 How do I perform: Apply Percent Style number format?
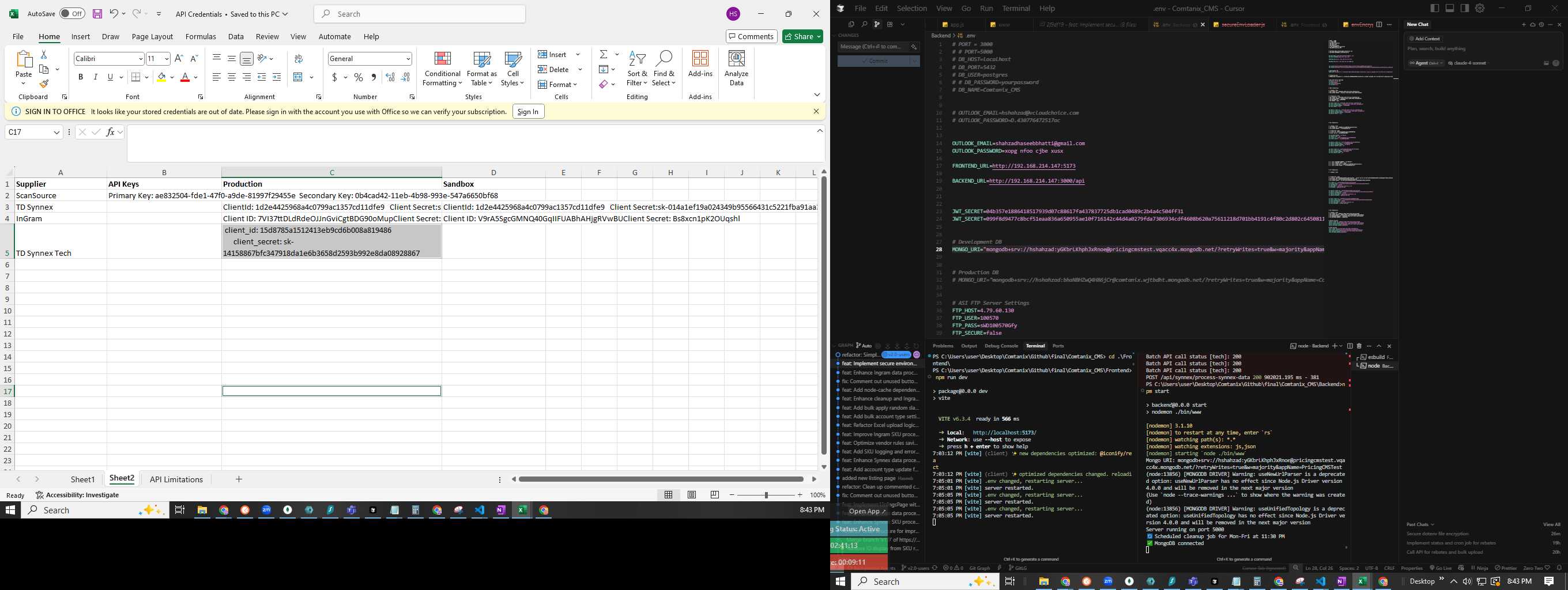(359, 77)
